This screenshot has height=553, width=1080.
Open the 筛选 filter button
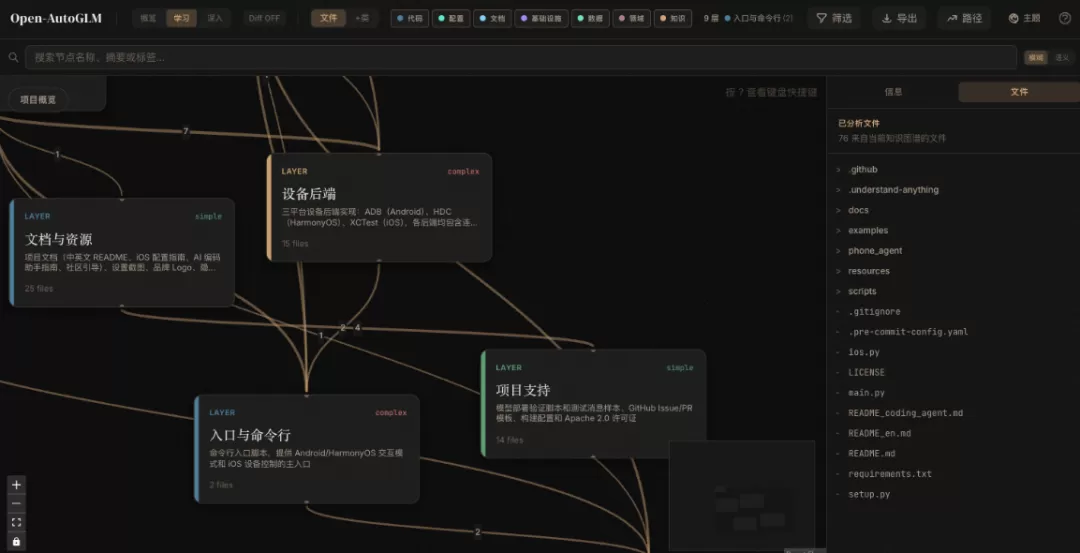[x=835, y=19]
